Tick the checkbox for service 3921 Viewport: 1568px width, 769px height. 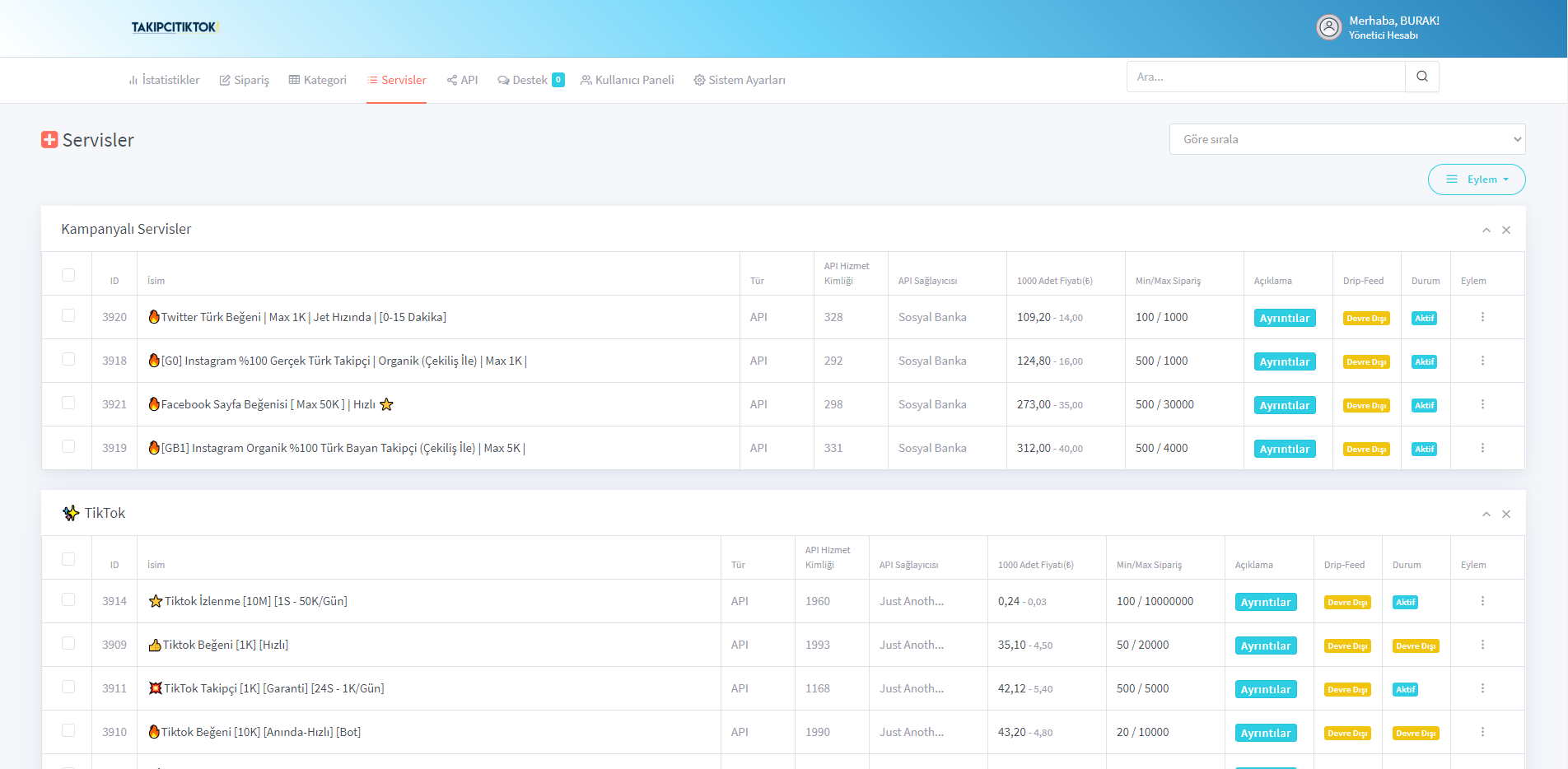(x=68, y=403)
